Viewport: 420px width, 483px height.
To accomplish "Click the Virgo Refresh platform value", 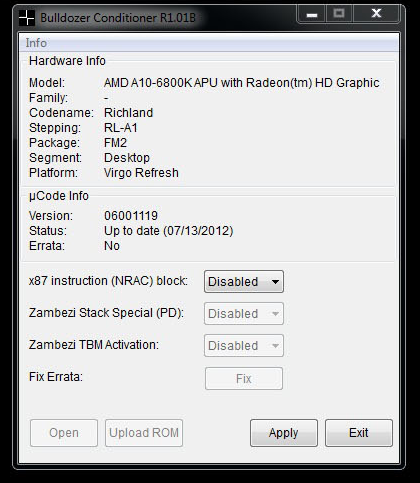I will [x=141, y=173].
